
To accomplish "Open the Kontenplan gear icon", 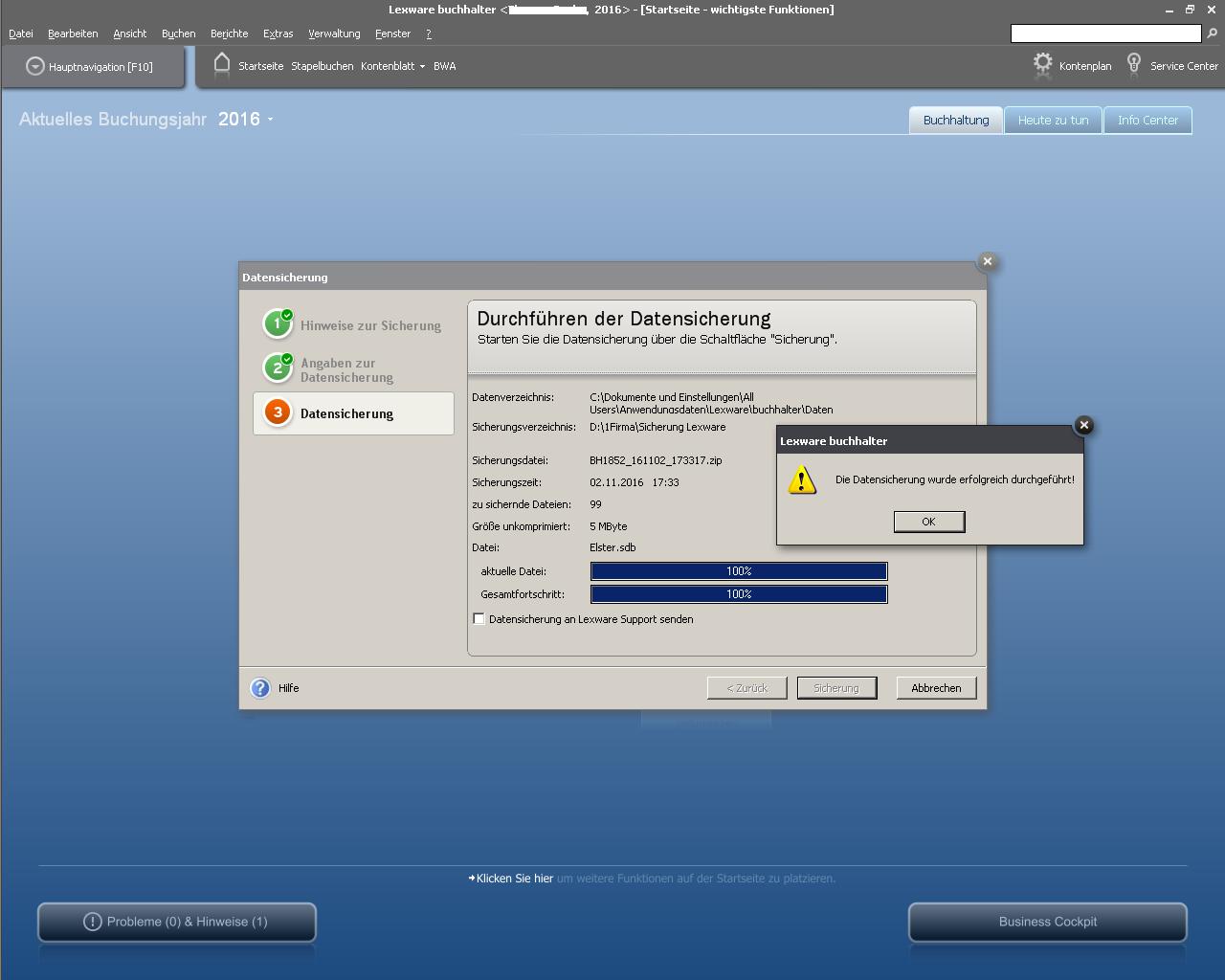I will [1042, 64].
